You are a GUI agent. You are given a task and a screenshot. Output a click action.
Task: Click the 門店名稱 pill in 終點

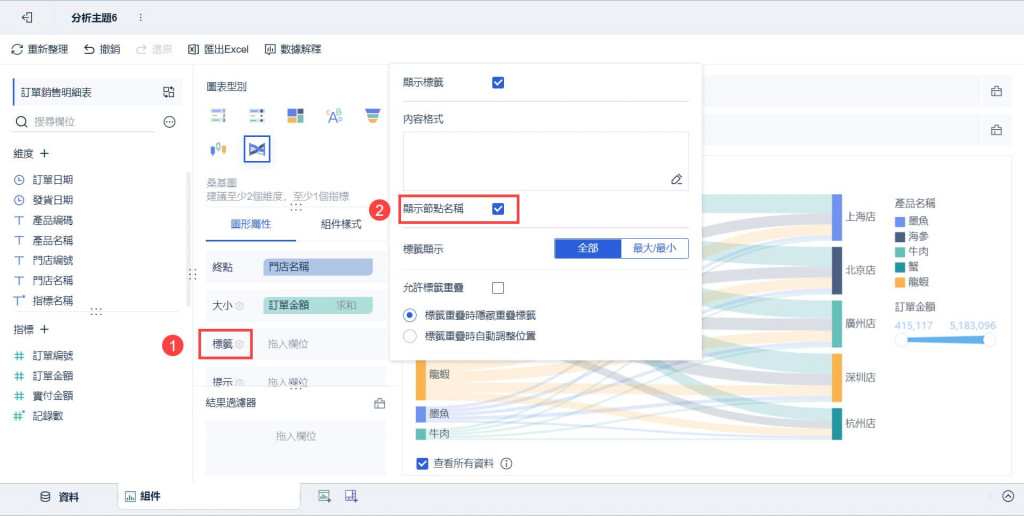coord(318,267)
